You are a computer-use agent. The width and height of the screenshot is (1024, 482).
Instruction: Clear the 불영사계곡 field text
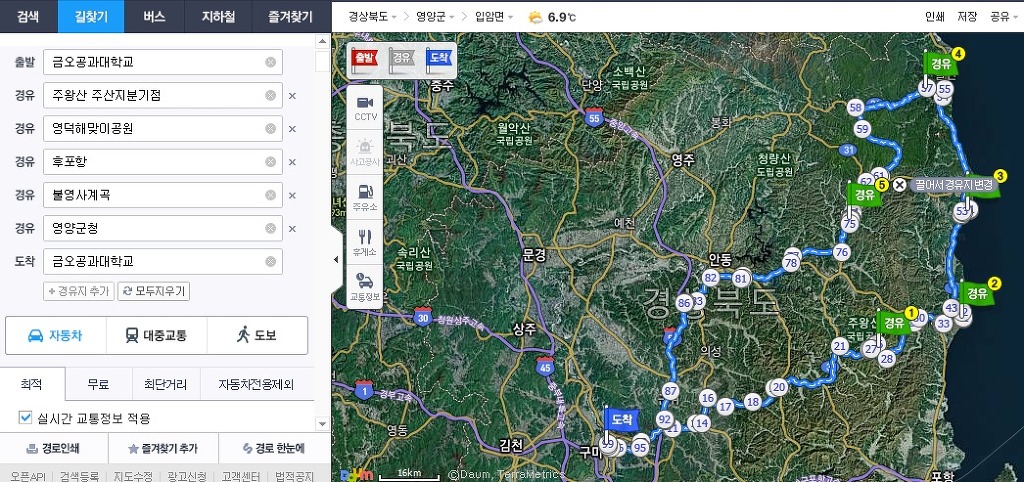(270, 195)
